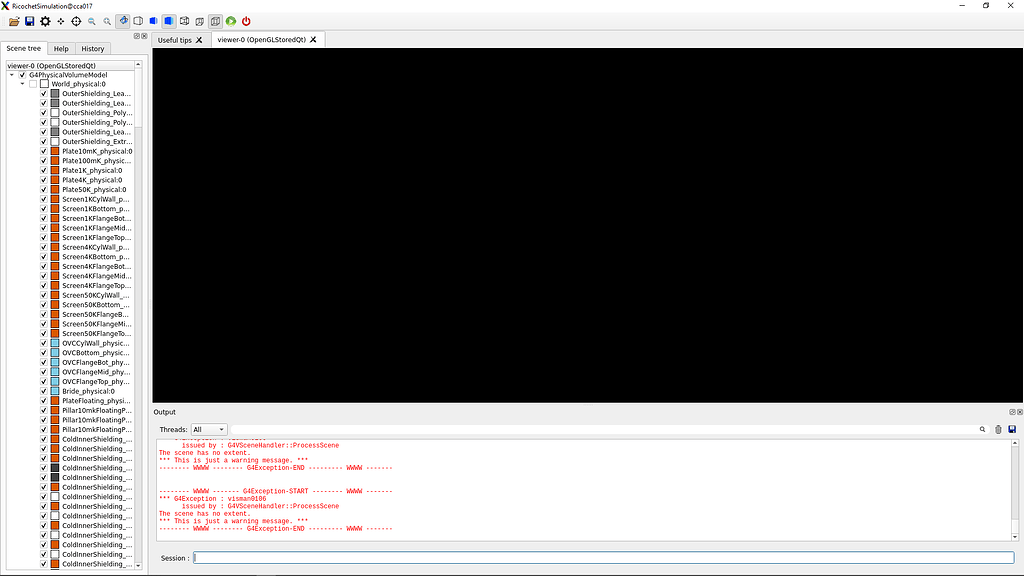This screenshot has height=576, width=1024.
Task: Collapse the World_physical tree branch
Action: coord(22,84)
